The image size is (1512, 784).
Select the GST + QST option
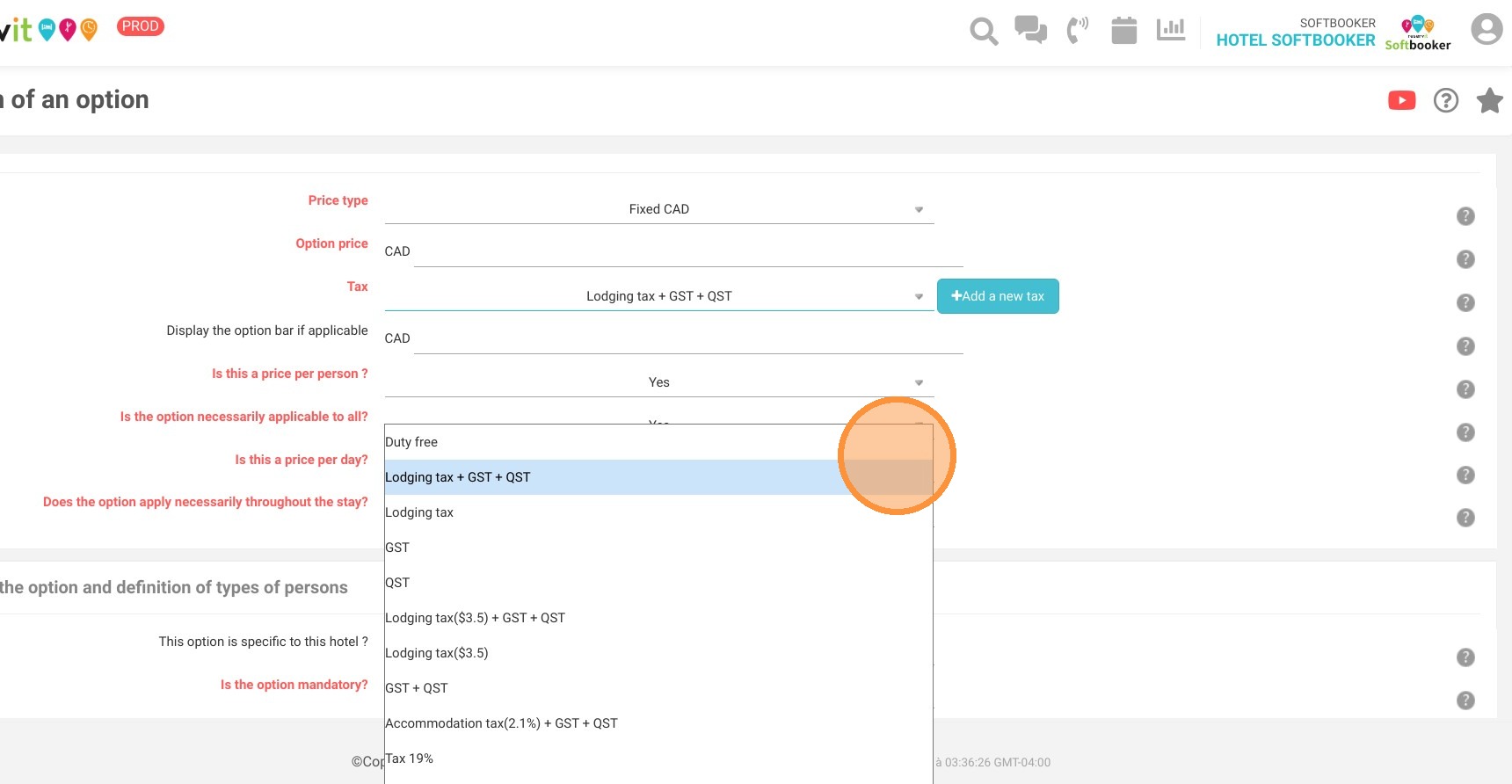coord(658,688)
